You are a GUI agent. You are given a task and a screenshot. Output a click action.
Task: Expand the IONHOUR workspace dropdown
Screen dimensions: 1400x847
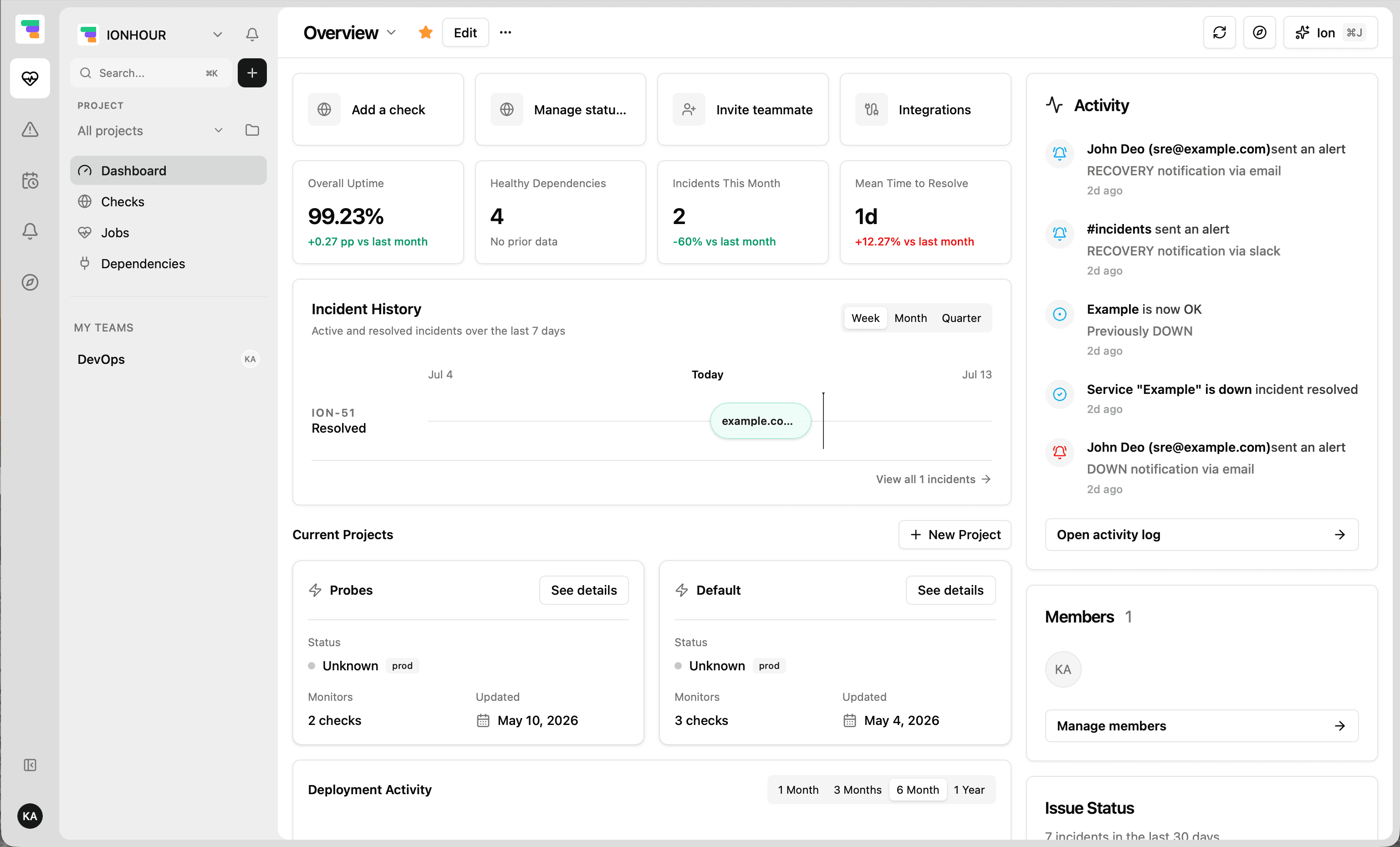tap(217, 35)
